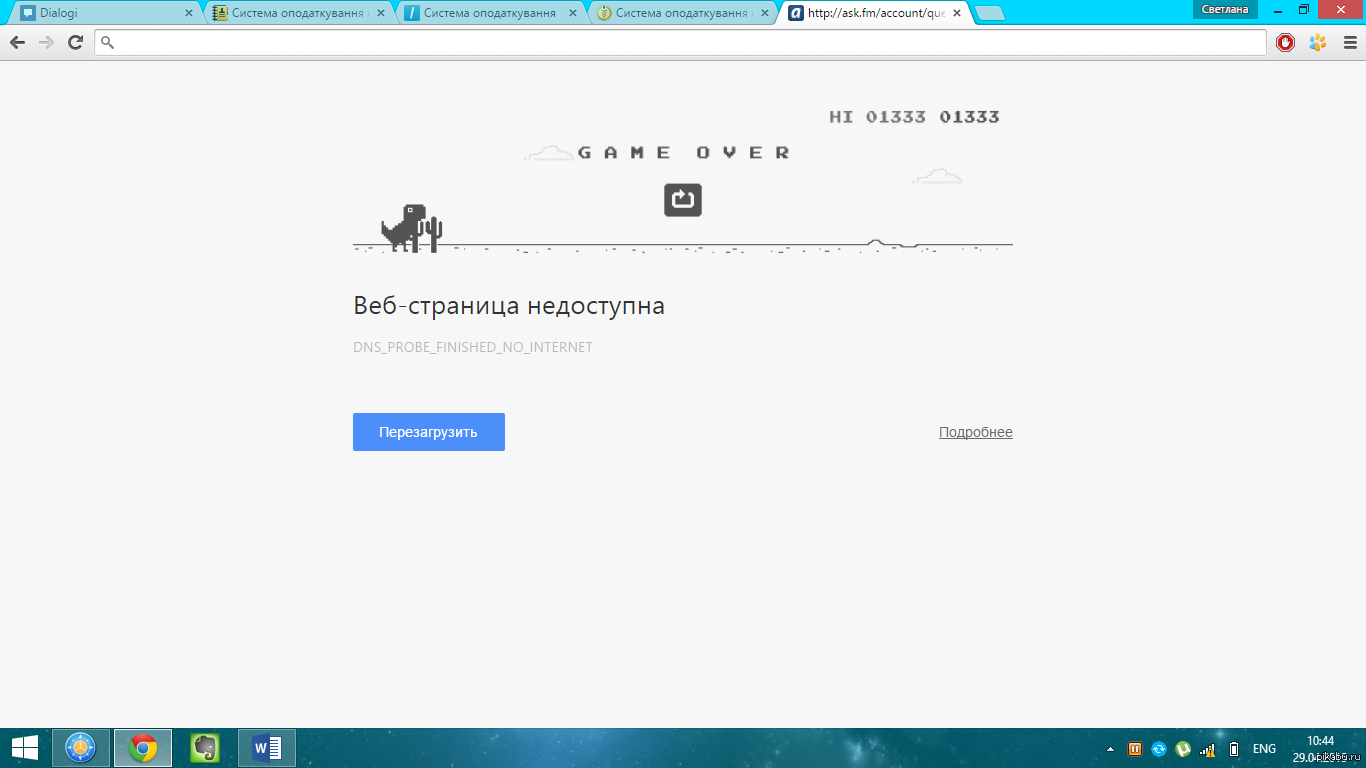Click the ENG language indicator

click(1264, 748)
